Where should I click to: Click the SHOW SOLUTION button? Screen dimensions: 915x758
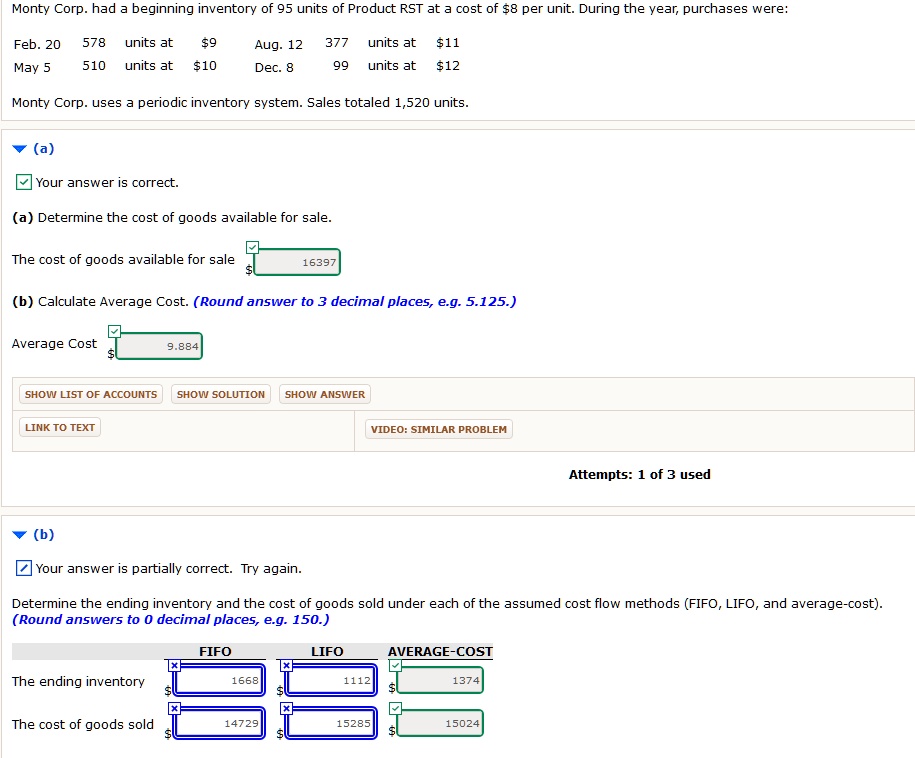pyautogui.click(x=220, y=393)
